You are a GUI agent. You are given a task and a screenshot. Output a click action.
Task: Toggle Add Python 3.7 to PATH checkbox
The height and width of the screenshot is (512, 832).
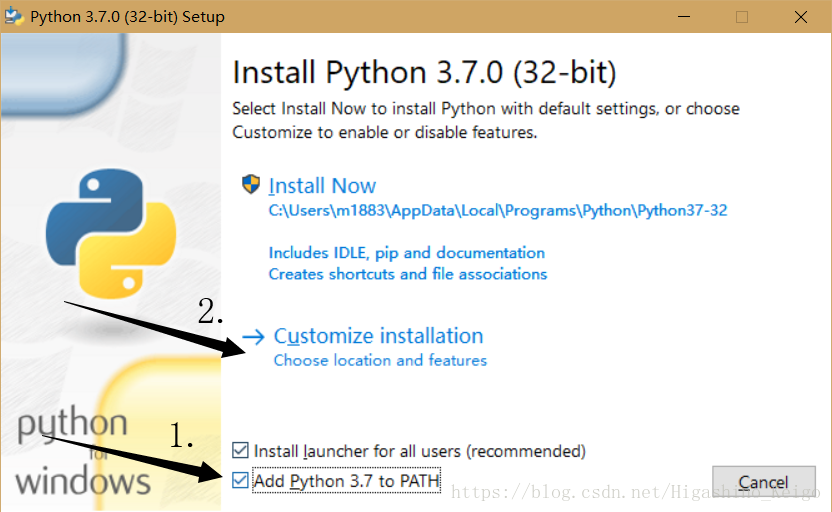240,480
